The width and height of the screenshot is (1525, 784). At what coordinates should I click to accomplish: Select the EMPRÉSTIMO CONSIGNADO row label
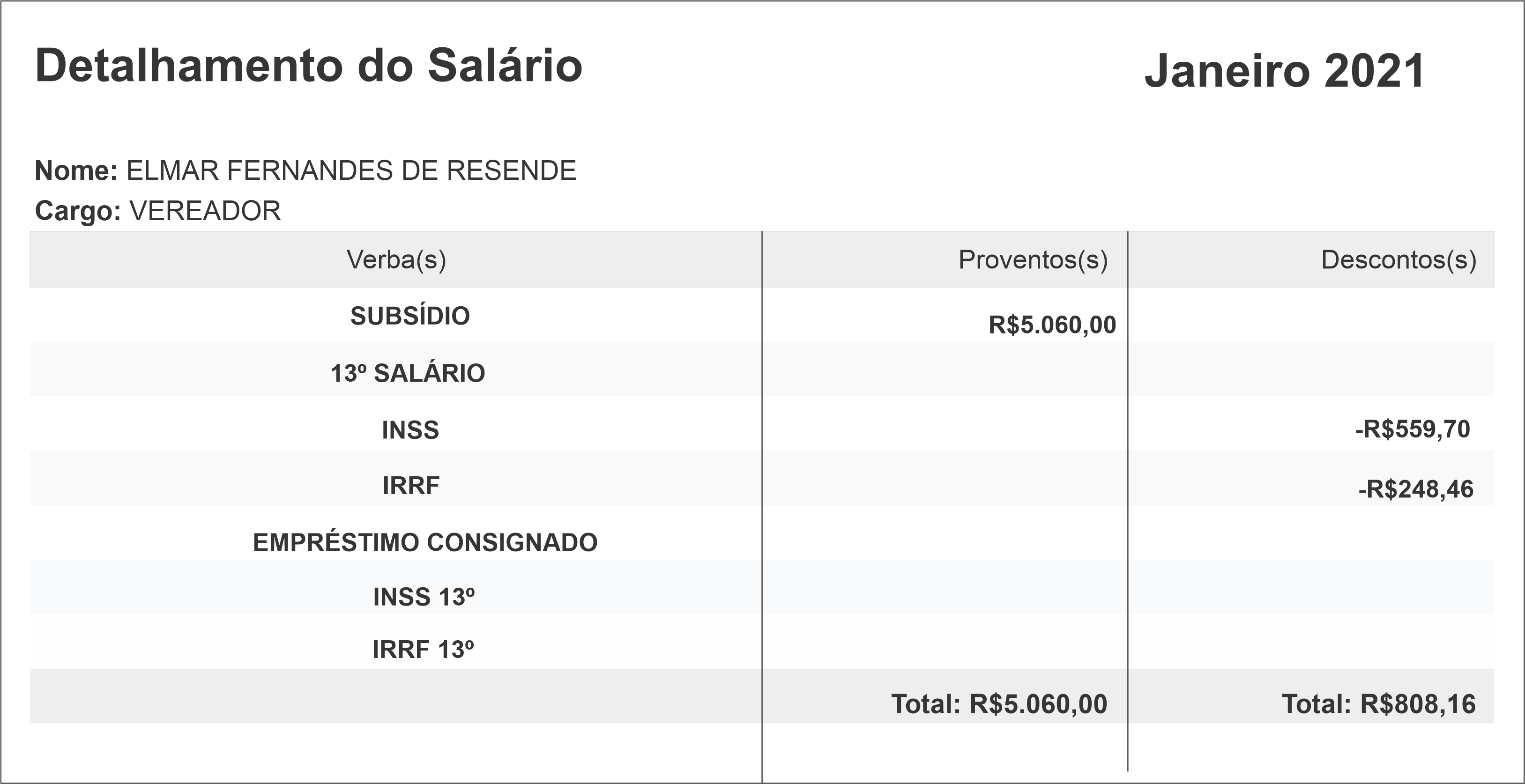pyautogui.click(x=425, y=543)
